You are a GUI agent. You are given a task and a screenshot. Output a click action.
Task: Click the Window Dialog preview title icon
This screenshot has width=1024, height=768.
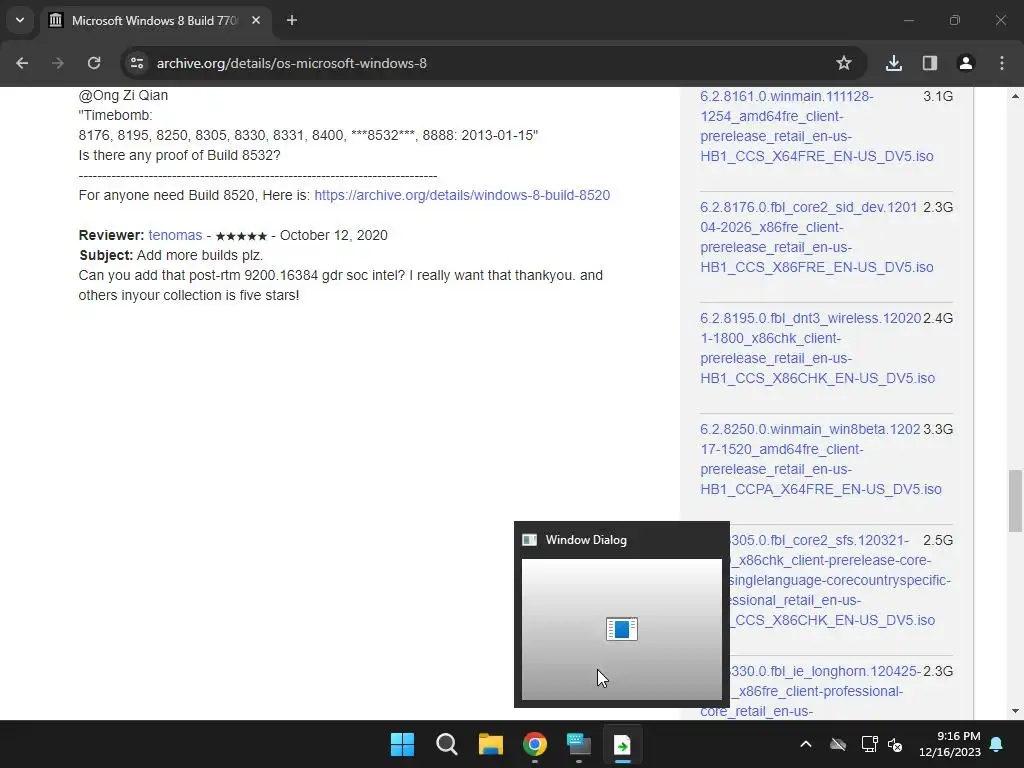pyautogui.click(x=530, y=539)
